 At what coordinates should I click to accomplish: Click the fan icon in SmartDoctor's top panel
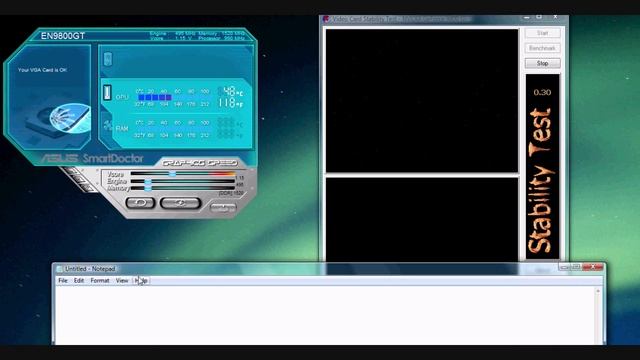click(107, 59)
